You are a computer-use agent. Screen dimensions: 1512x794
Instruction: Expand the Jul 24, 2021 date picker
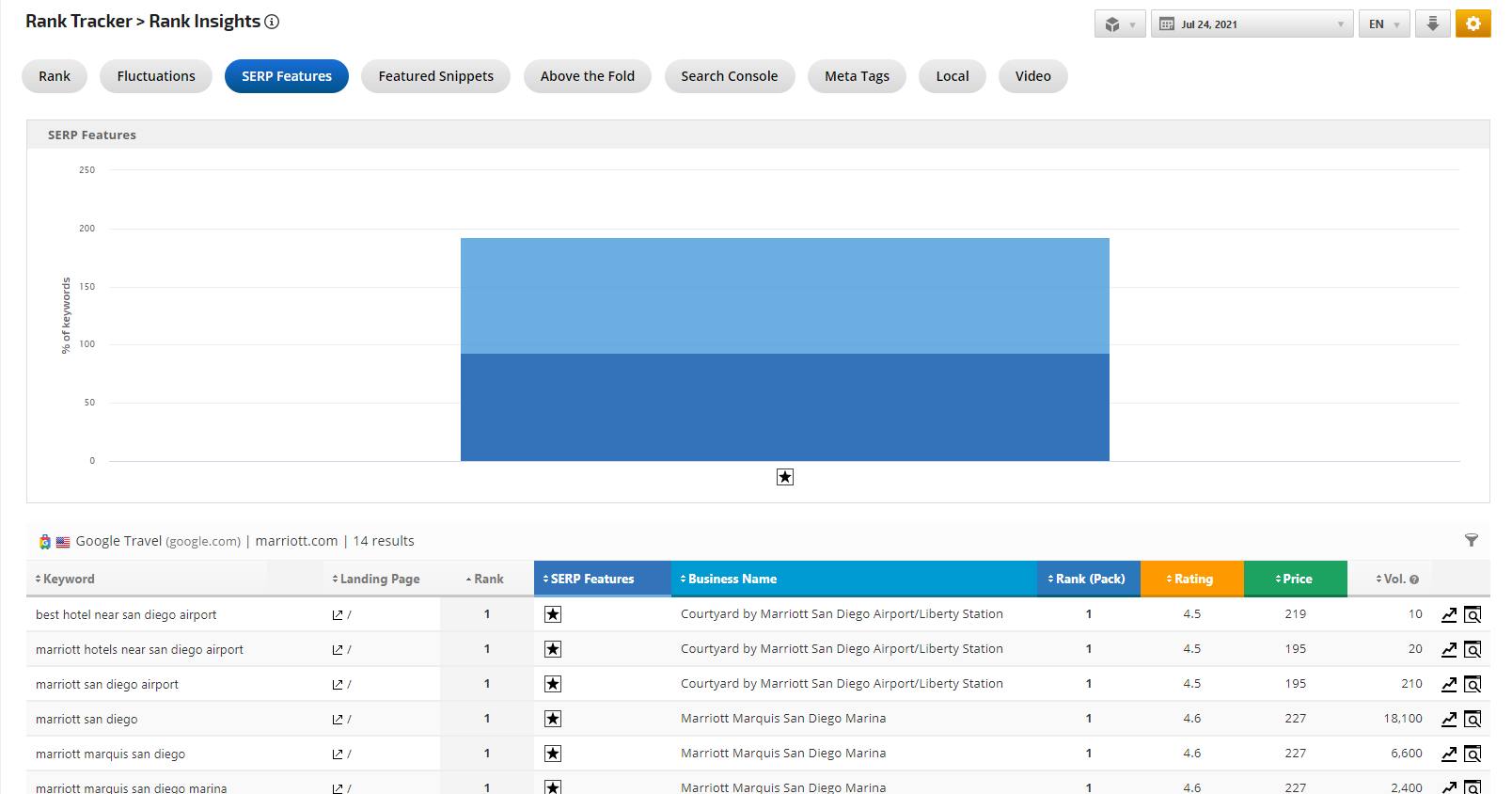1252,24
